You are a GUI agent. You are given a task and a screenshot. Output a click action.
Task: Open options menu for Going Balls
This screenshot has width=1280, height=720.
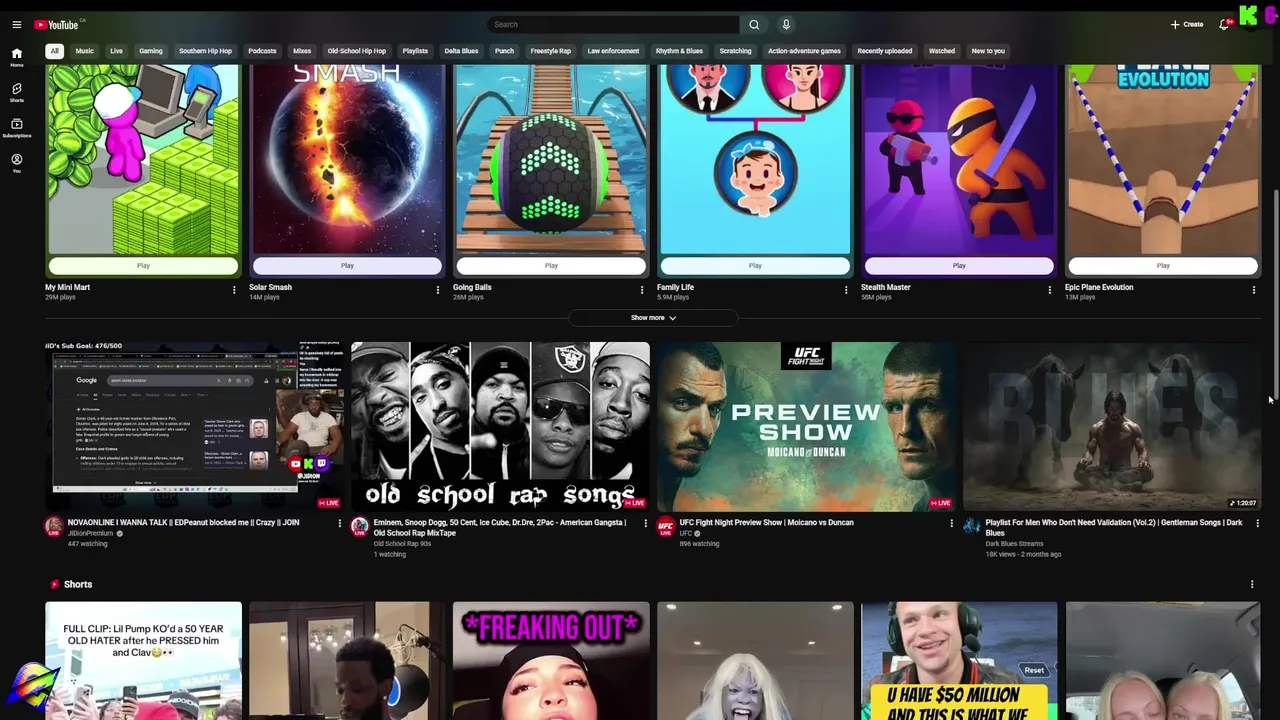pyautogui.click(x=642, y=290)
